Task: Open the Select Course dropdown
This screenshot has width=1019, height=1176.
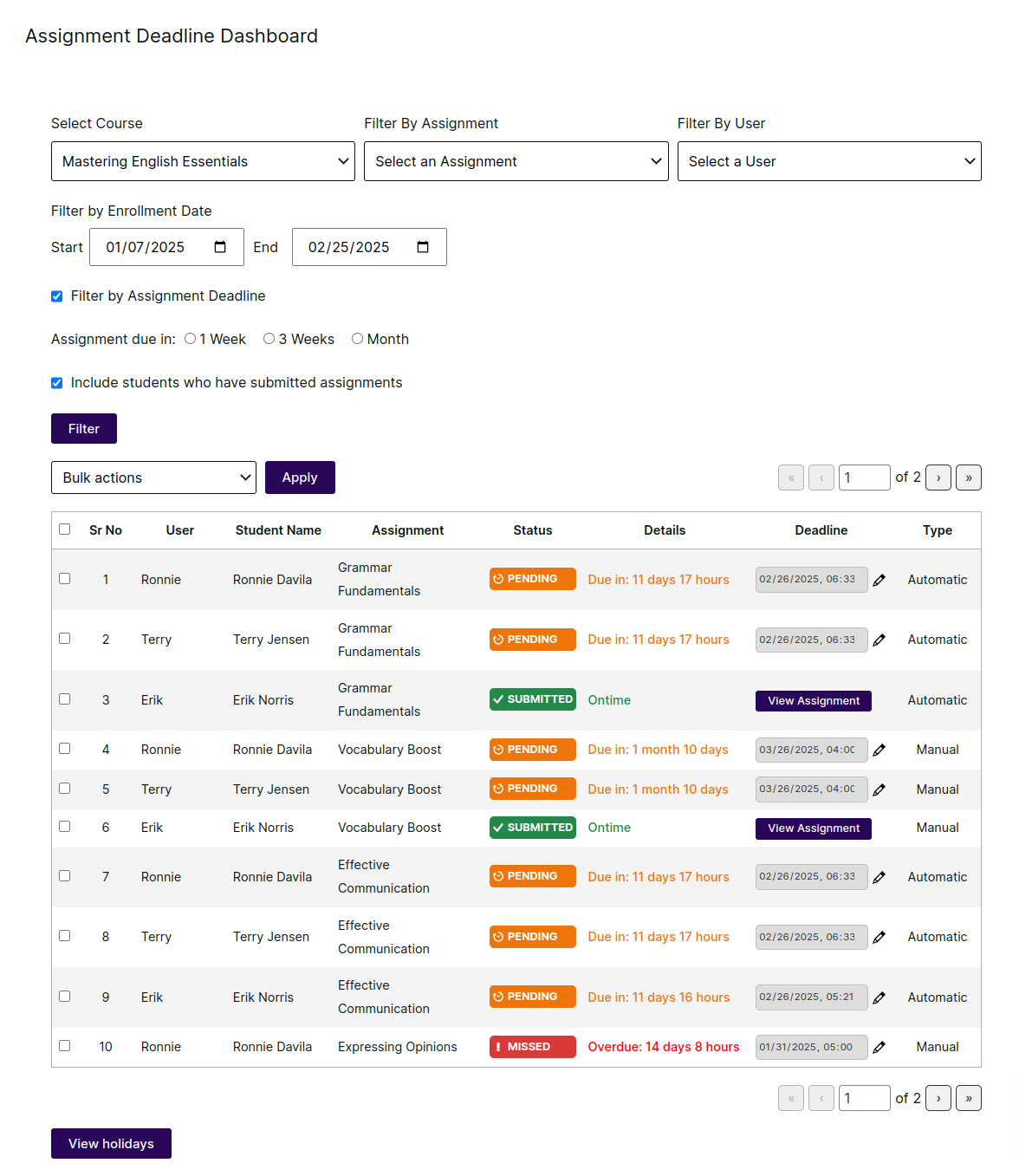Action: pos(203,161)
